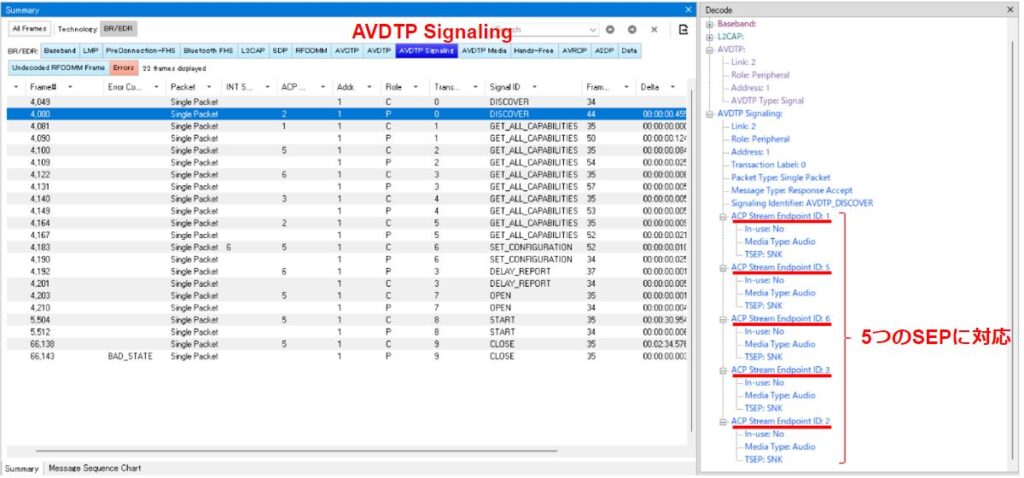Click the export icon in Summary toolbar
1024x478 pixels.
[683, 30]
